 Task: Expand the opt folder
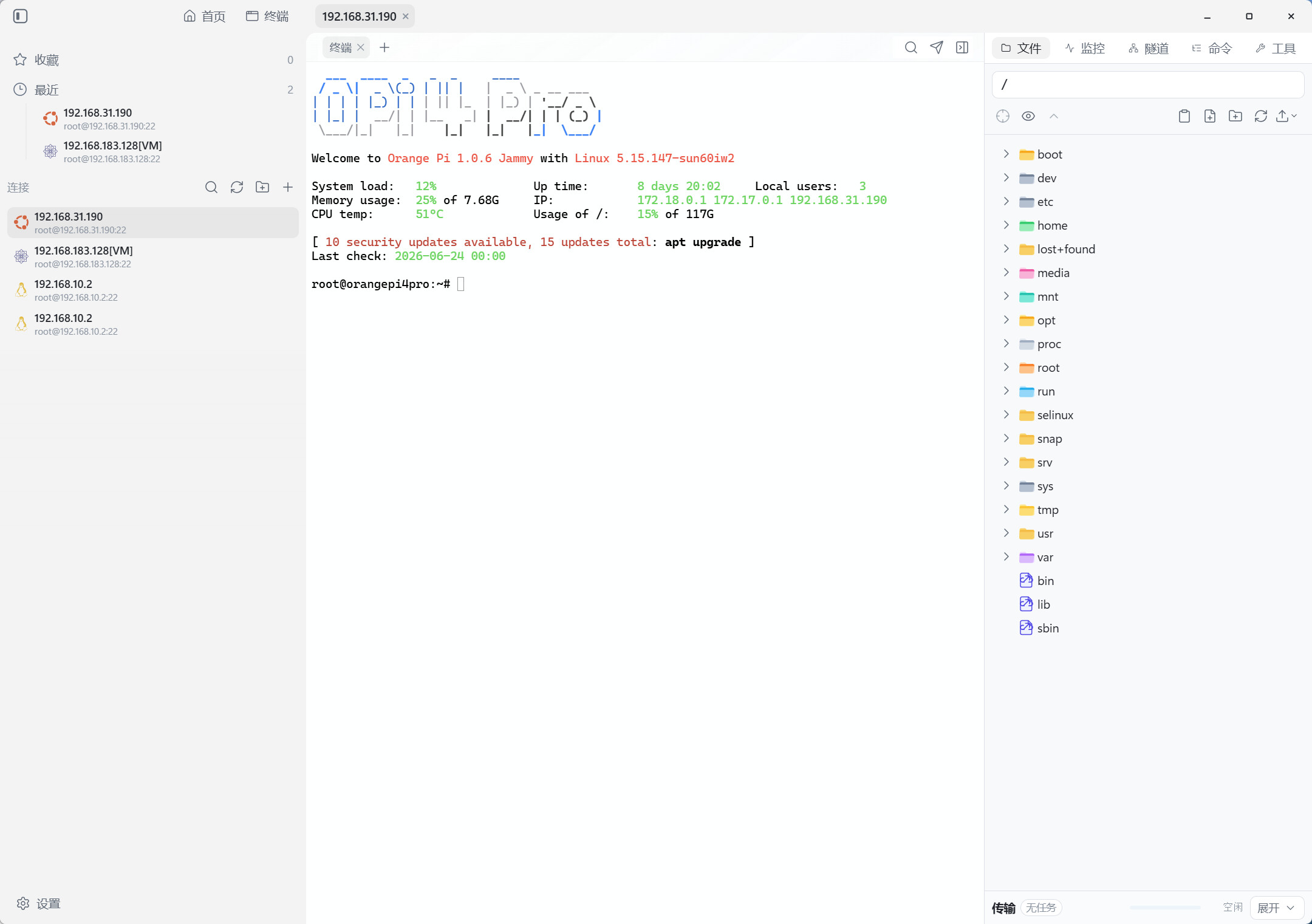(x=1006, y=320)
